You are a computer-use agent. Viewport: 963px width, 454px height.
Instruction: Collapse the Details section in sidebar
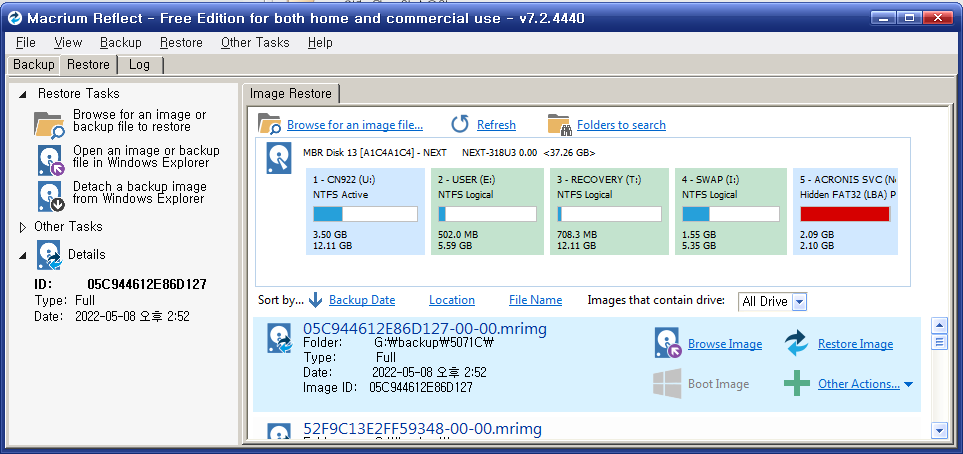click(x=23, y=254)
